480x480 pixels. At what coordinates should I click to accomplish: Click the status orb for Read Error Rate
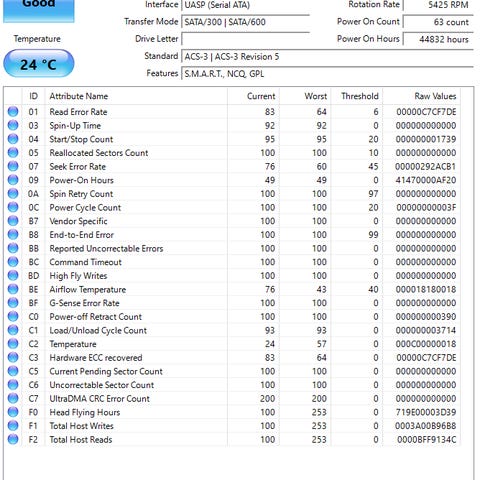tap(13, 112)
